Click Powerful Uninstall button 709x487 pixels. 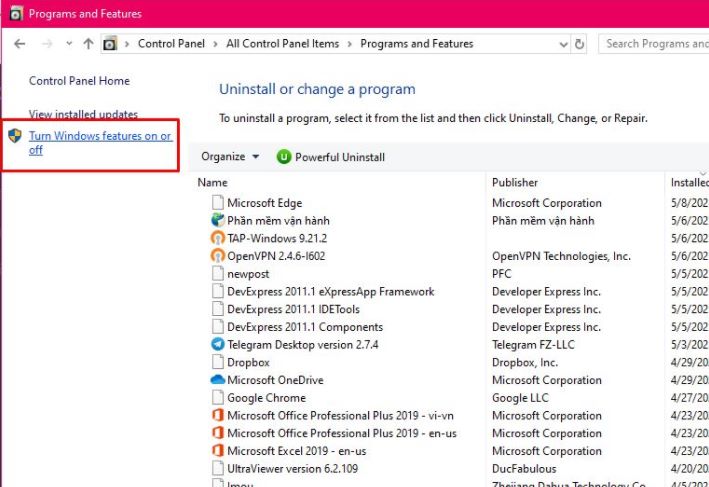pyautogui.click(x=331, y=157)
